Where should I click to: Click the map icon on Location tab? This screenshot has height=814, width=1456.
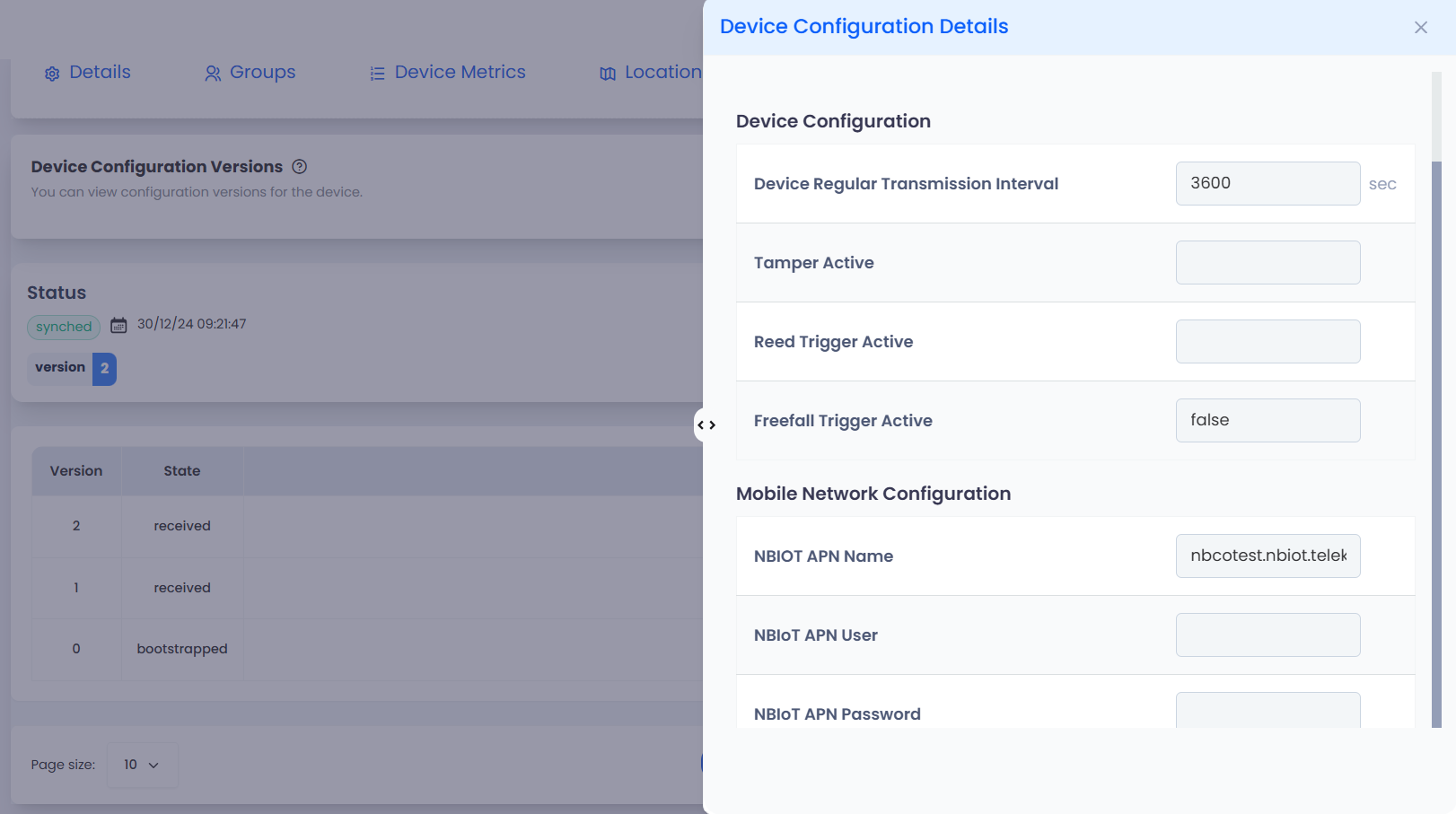coord(608,74)
